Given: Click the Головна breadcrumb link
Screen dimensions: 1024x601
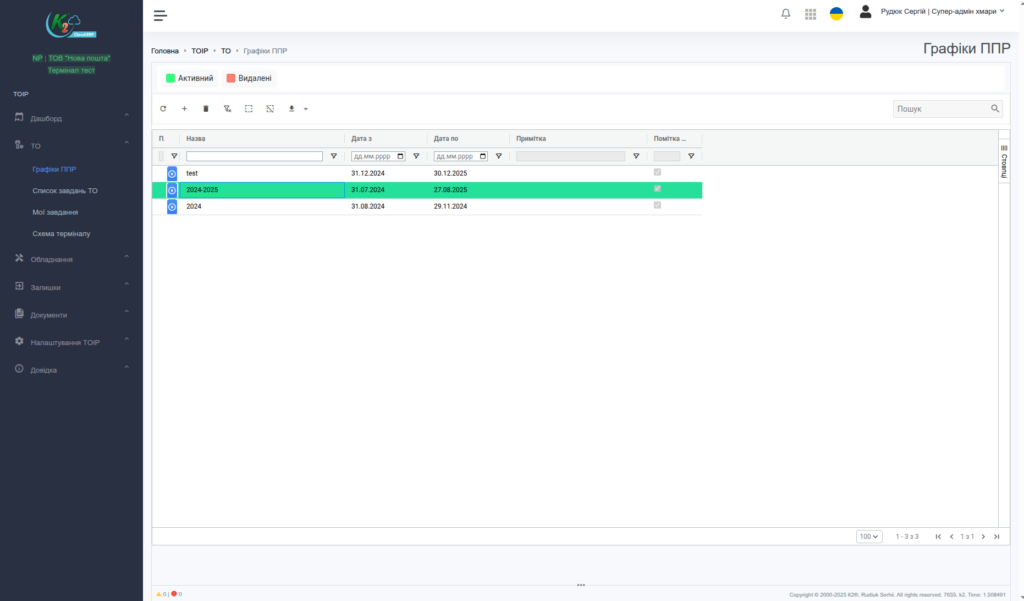Looking at the screenshot, I should (x=165, y=50).
